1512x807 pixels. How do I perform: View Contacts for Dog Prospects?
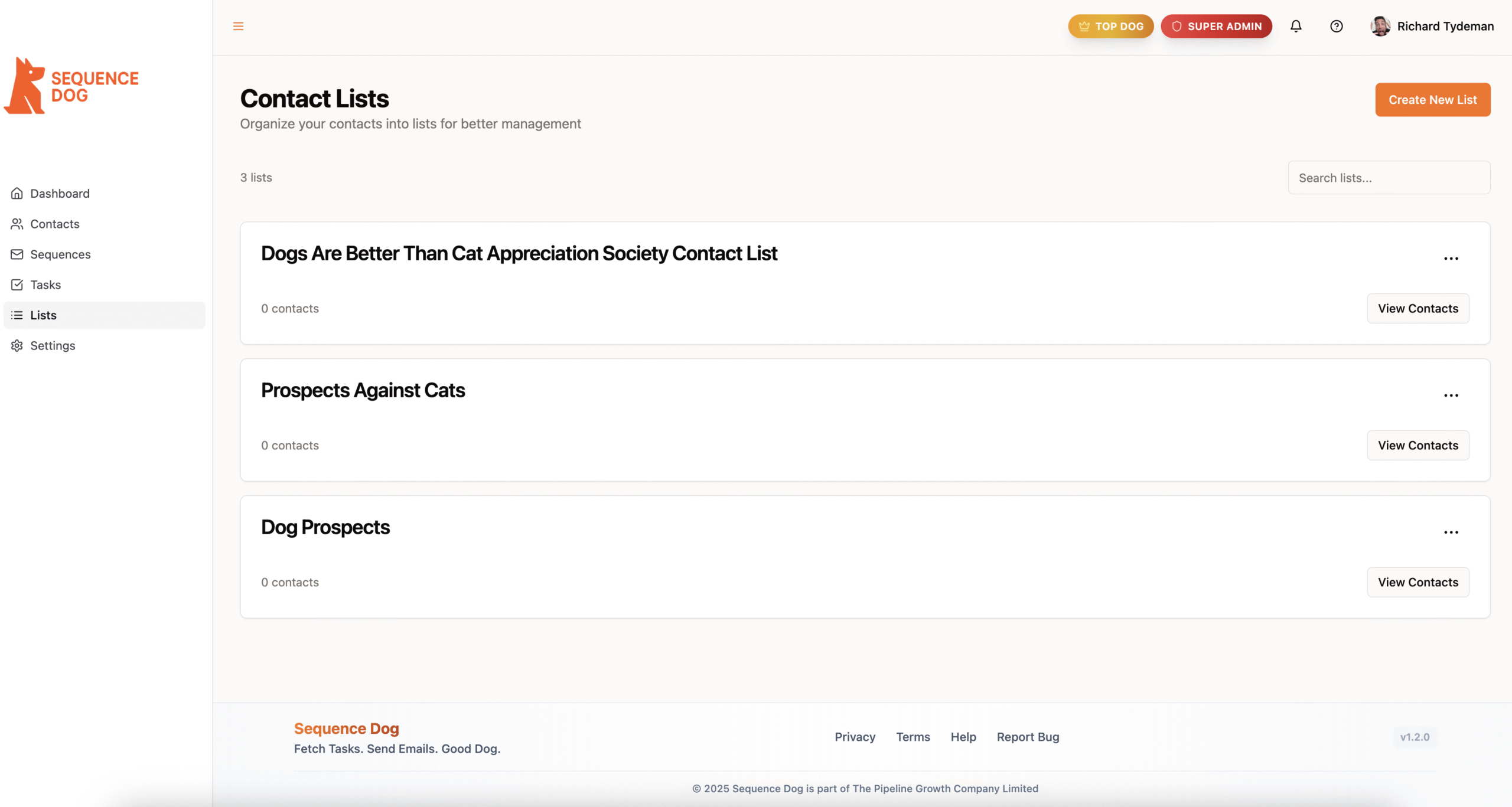click(x=1418, y=582)
